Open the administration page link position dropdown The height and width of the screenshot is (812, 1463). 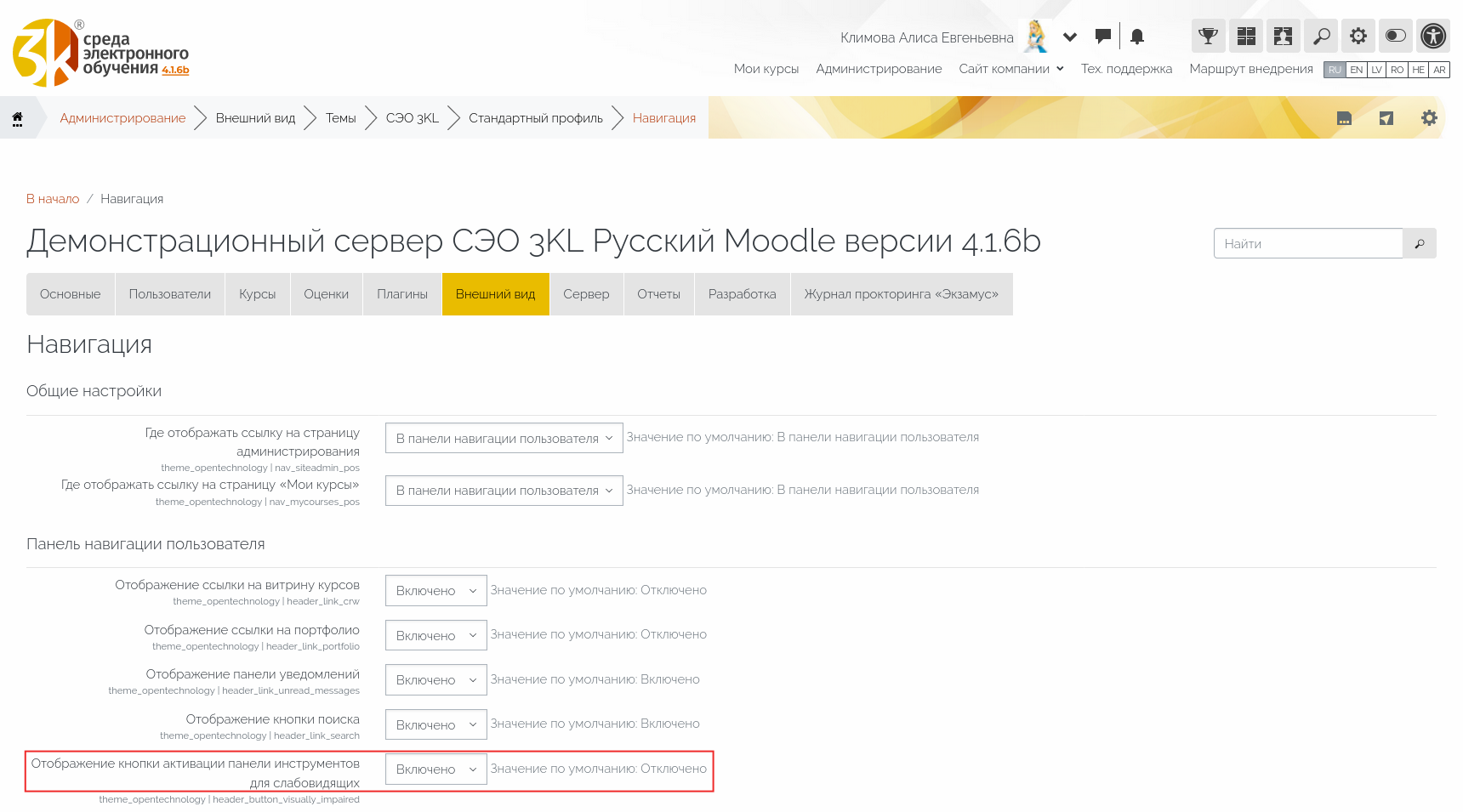504,439
